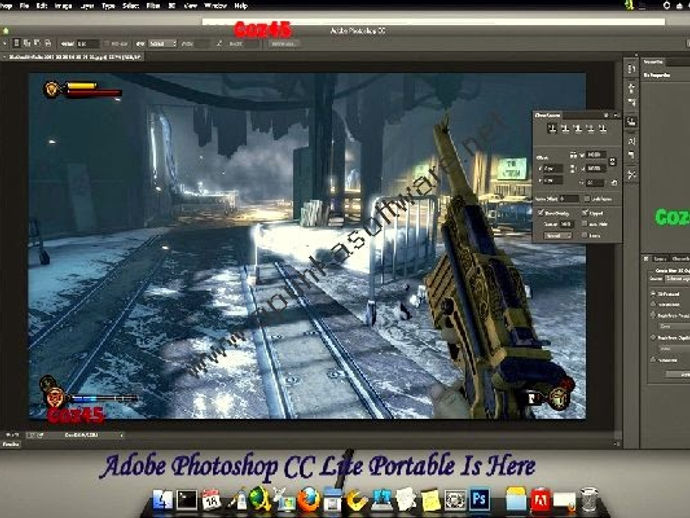Click the Add to selection icon
This screenshot has width=690, height=518.
click(26, 43)
